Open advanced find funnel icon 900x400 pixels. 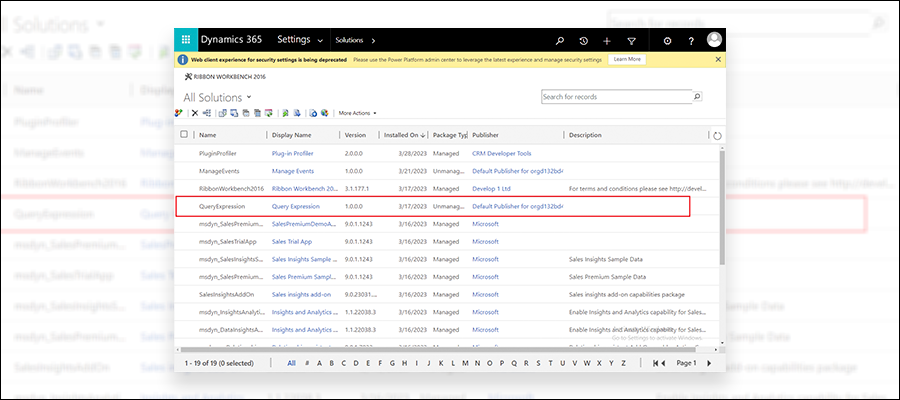[x=631, y=41]
